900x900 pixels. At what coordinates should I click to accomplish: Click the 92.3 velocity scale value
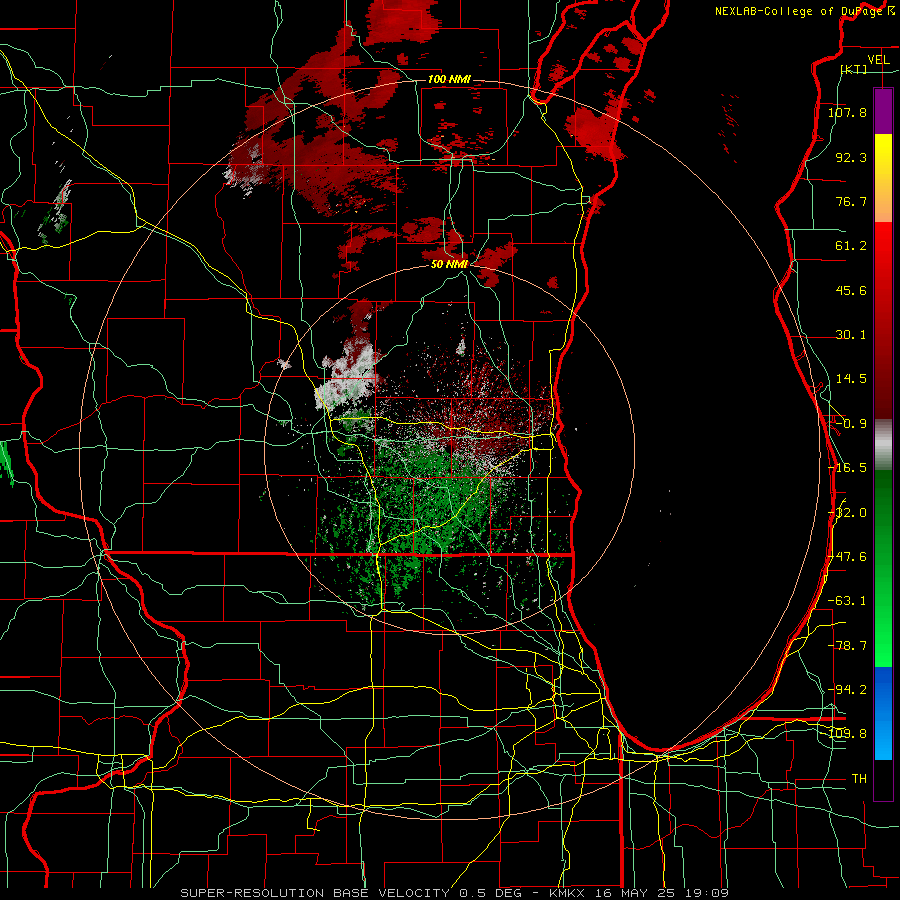click(851, 157)
